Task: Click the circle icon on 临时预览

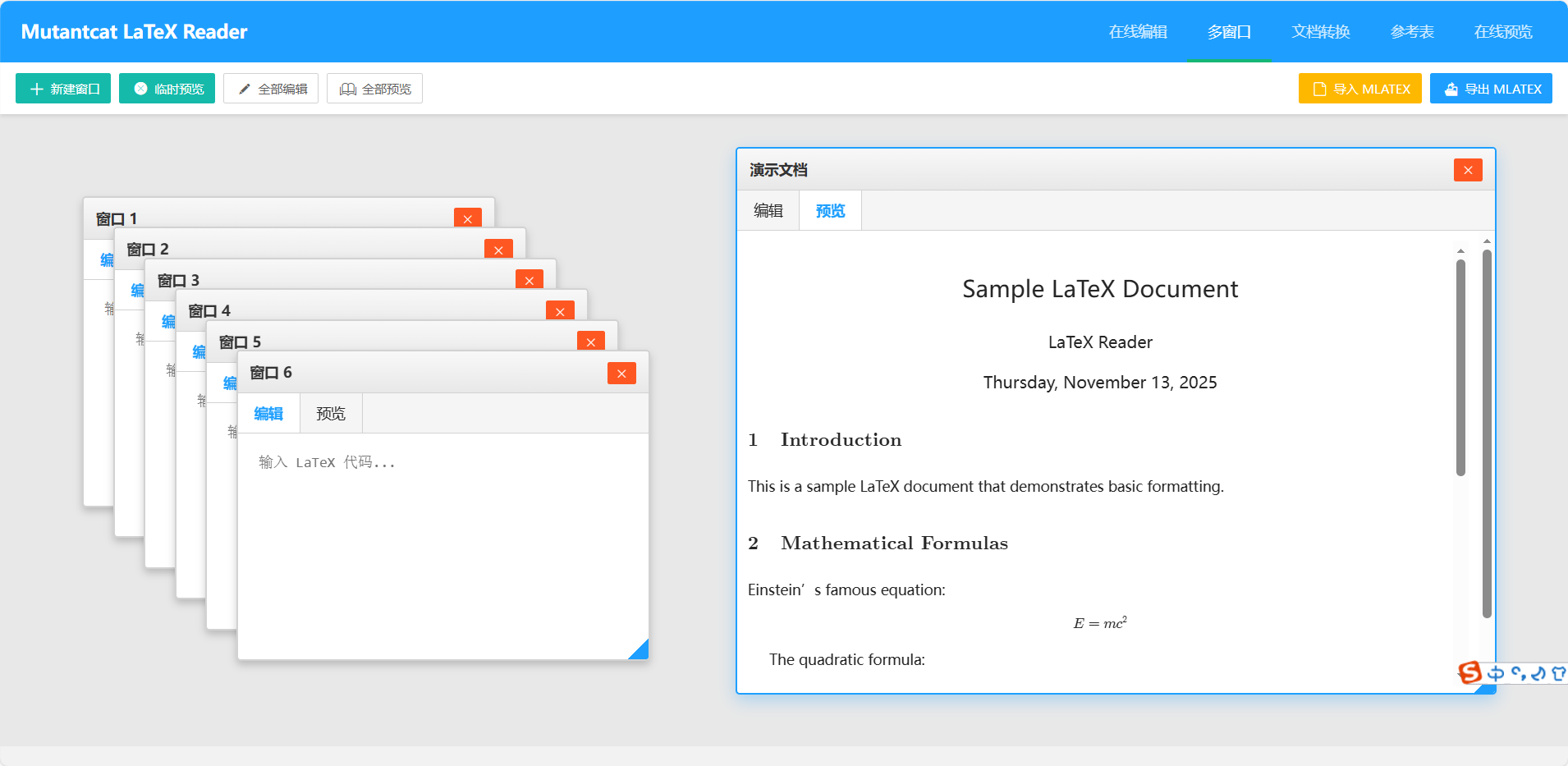Action: click(x=140, y=89)
